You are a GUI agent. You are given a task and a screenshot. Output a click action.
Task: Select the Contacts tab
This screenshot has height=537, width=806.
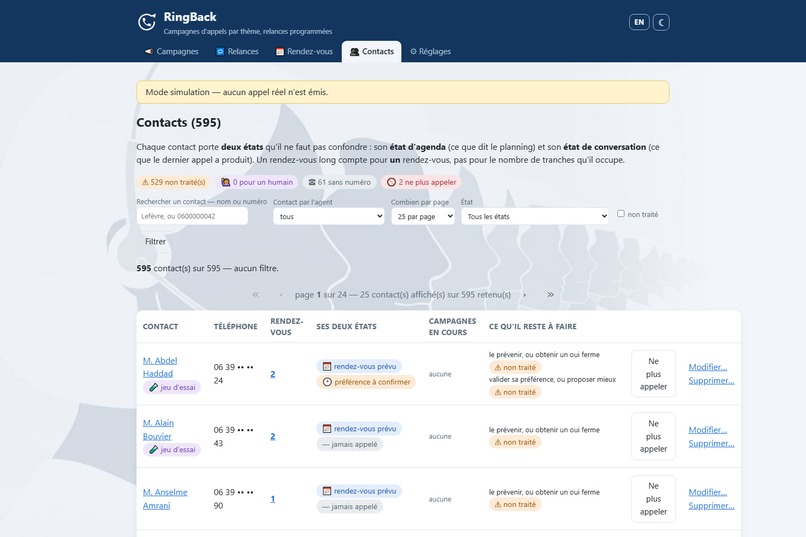click(x=372, y=51)
